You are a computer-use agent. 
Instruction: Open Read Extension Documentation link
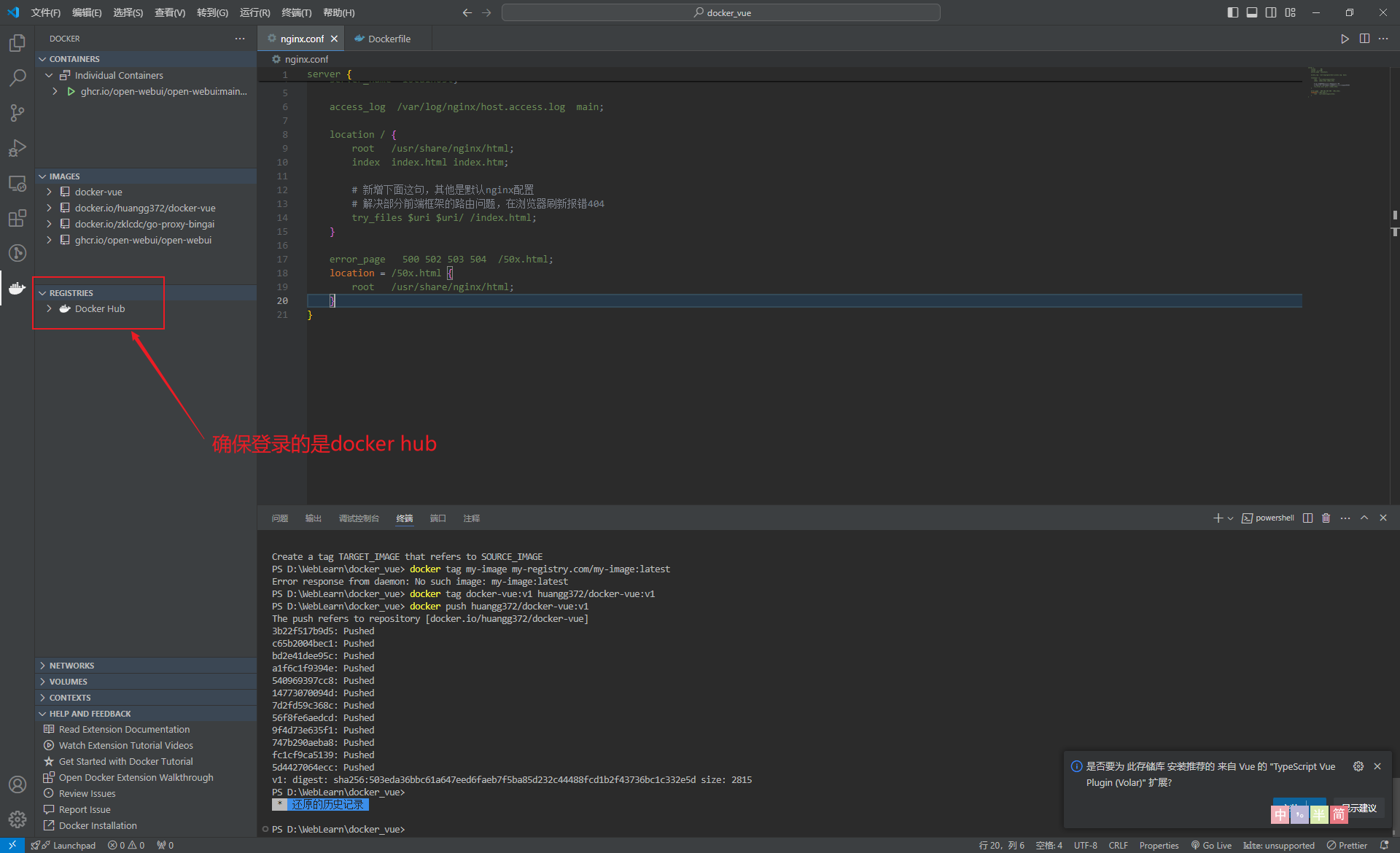(124, 729)
